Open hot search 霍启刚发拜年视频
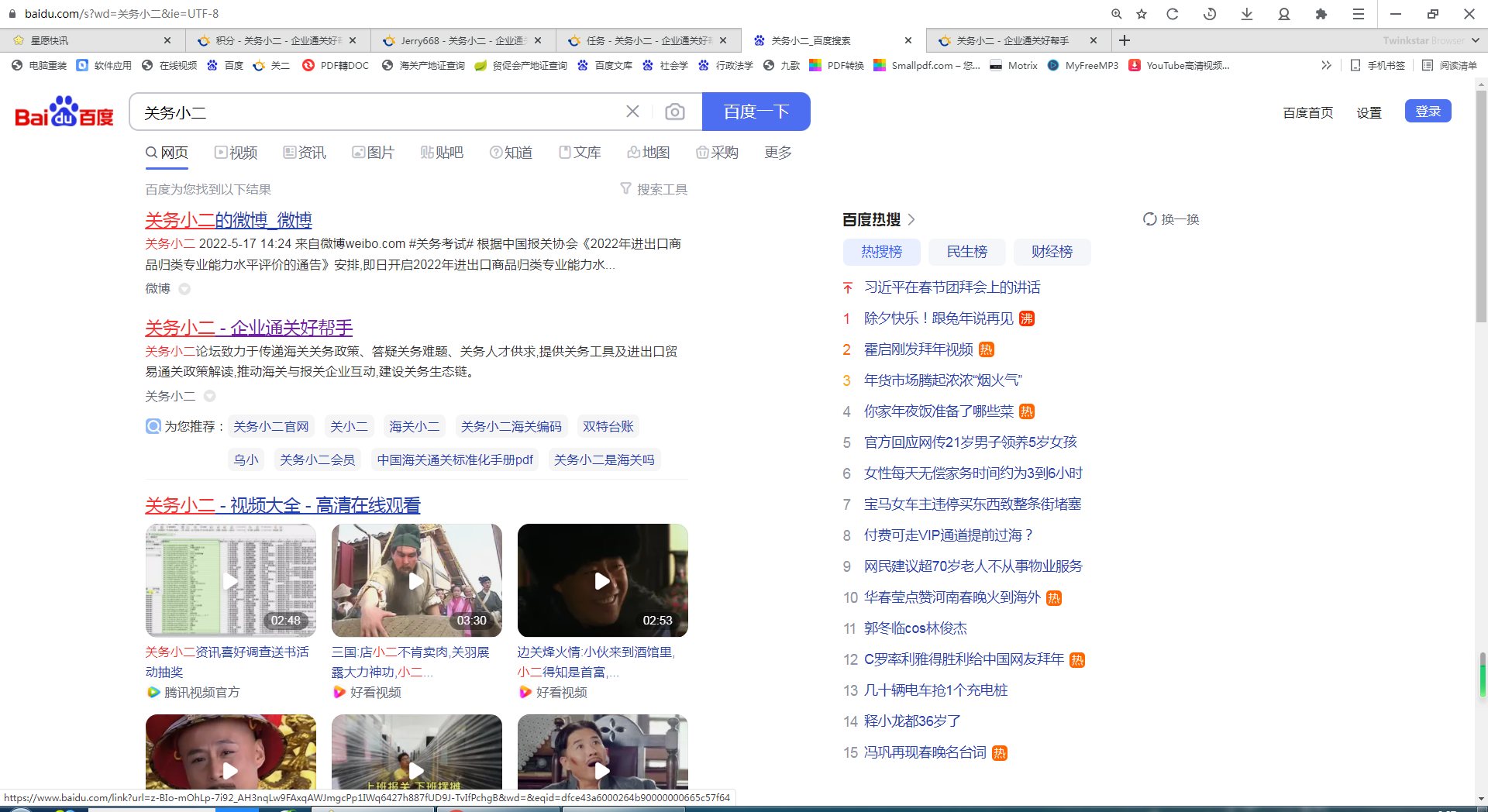This screenshot has height=812, width=1488. [x=918, y=349]
